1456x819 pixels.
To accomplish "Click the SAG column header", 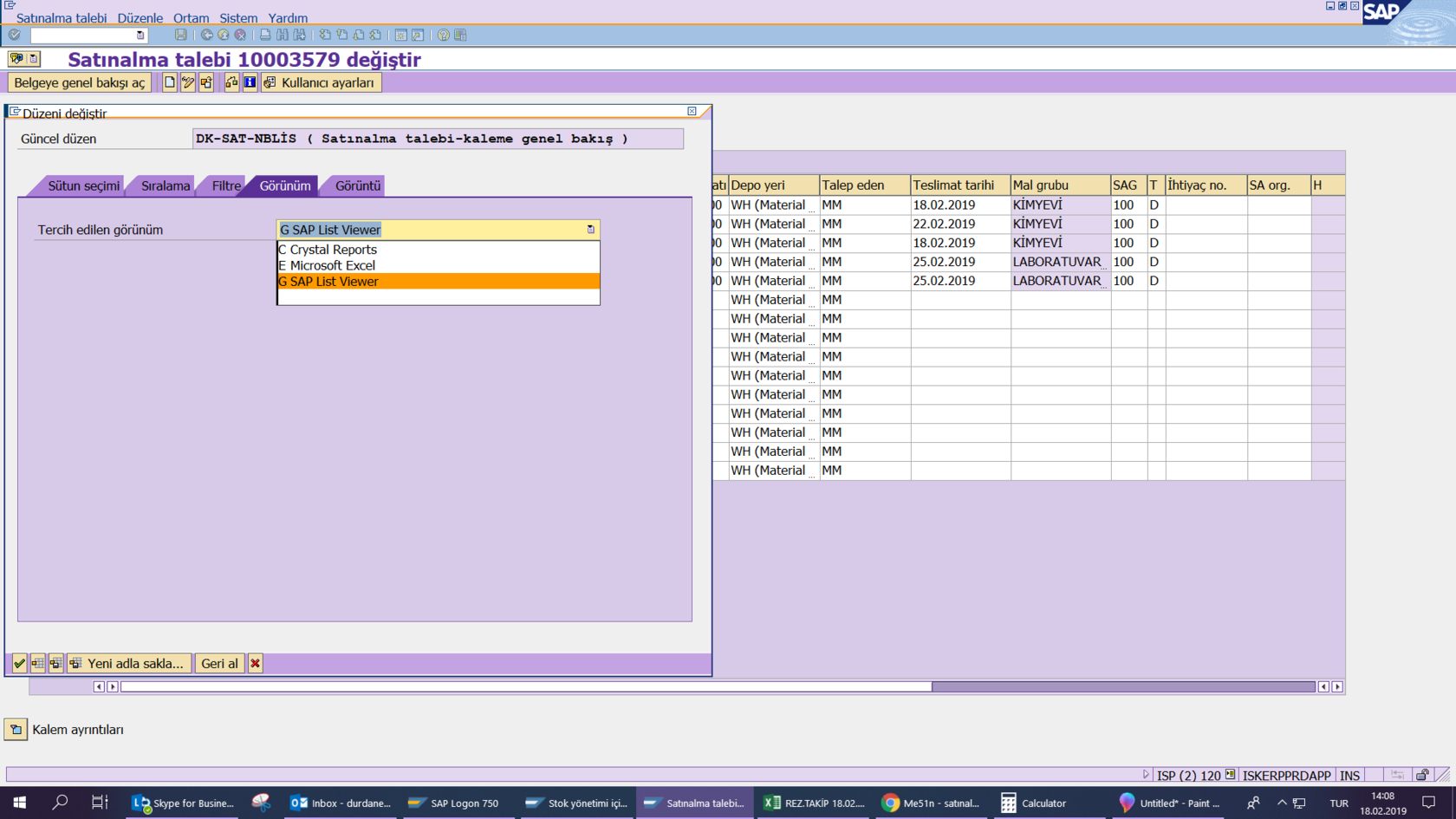I will (1128, 185).
